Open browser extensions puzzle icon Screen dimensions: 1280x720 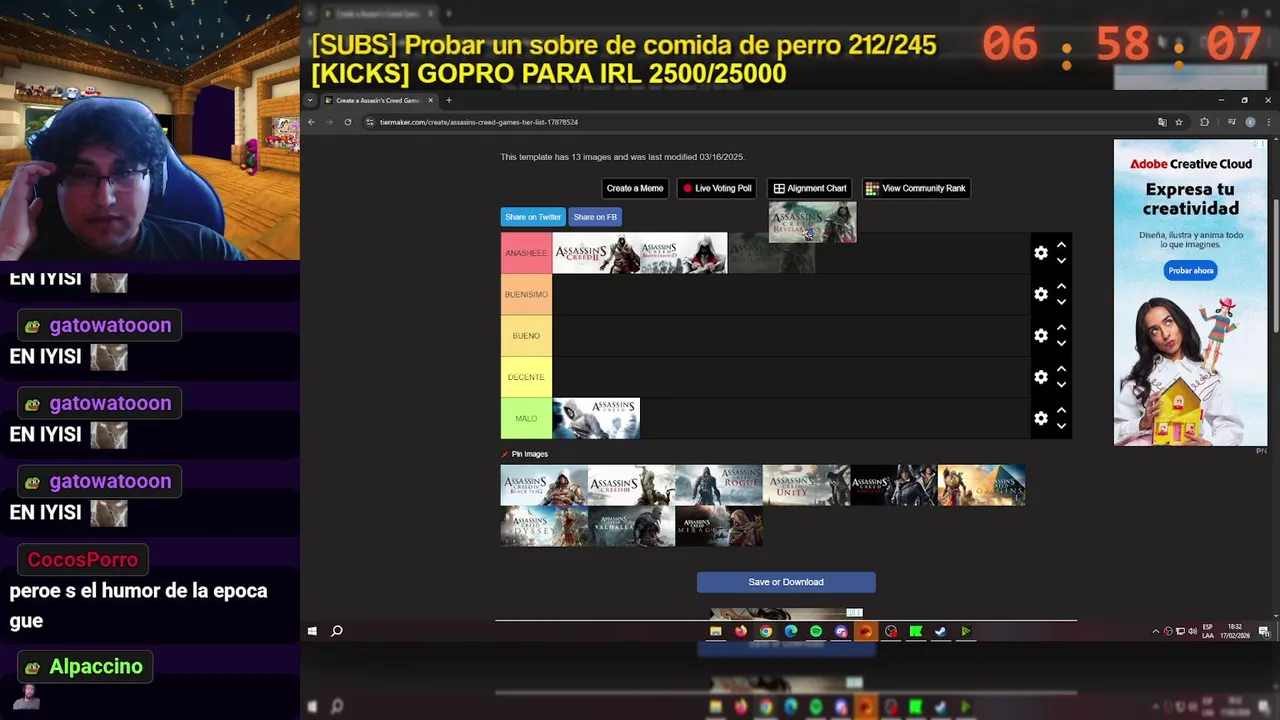coord(1204,122)
